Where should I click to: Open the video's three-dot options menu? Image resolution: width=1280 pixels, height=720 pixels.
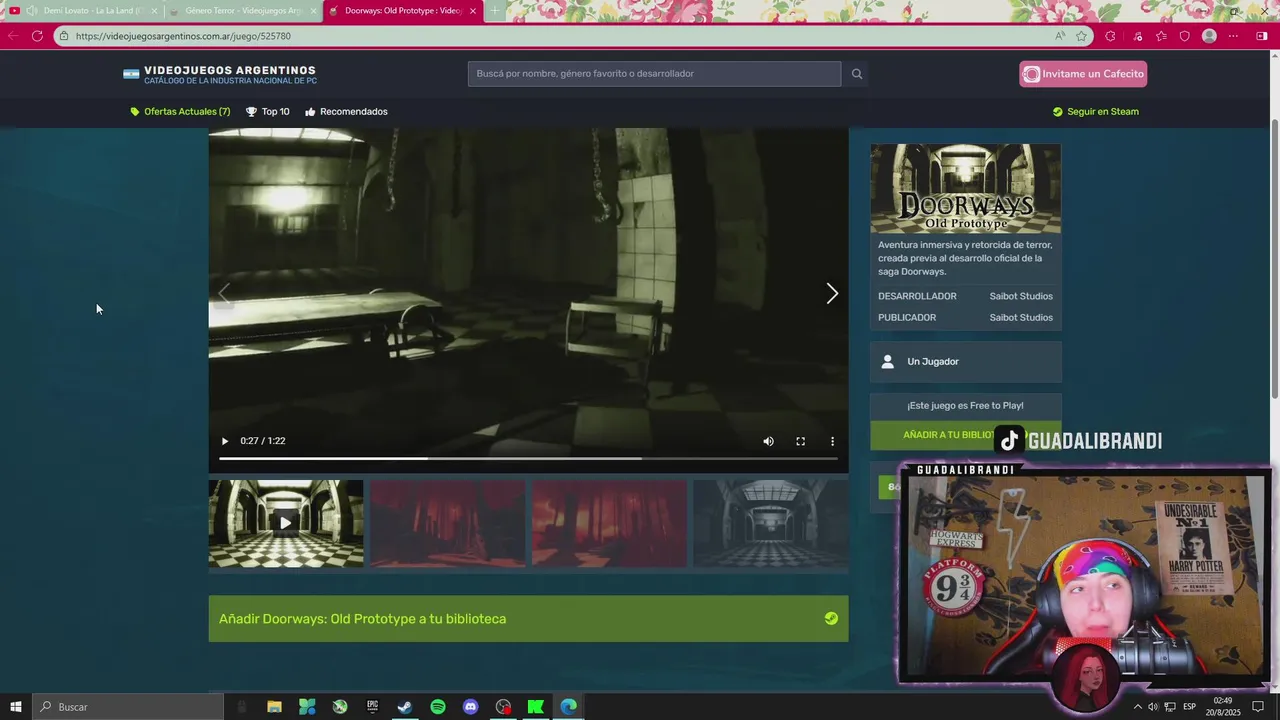pyautogui.click(x=832, y=441)
